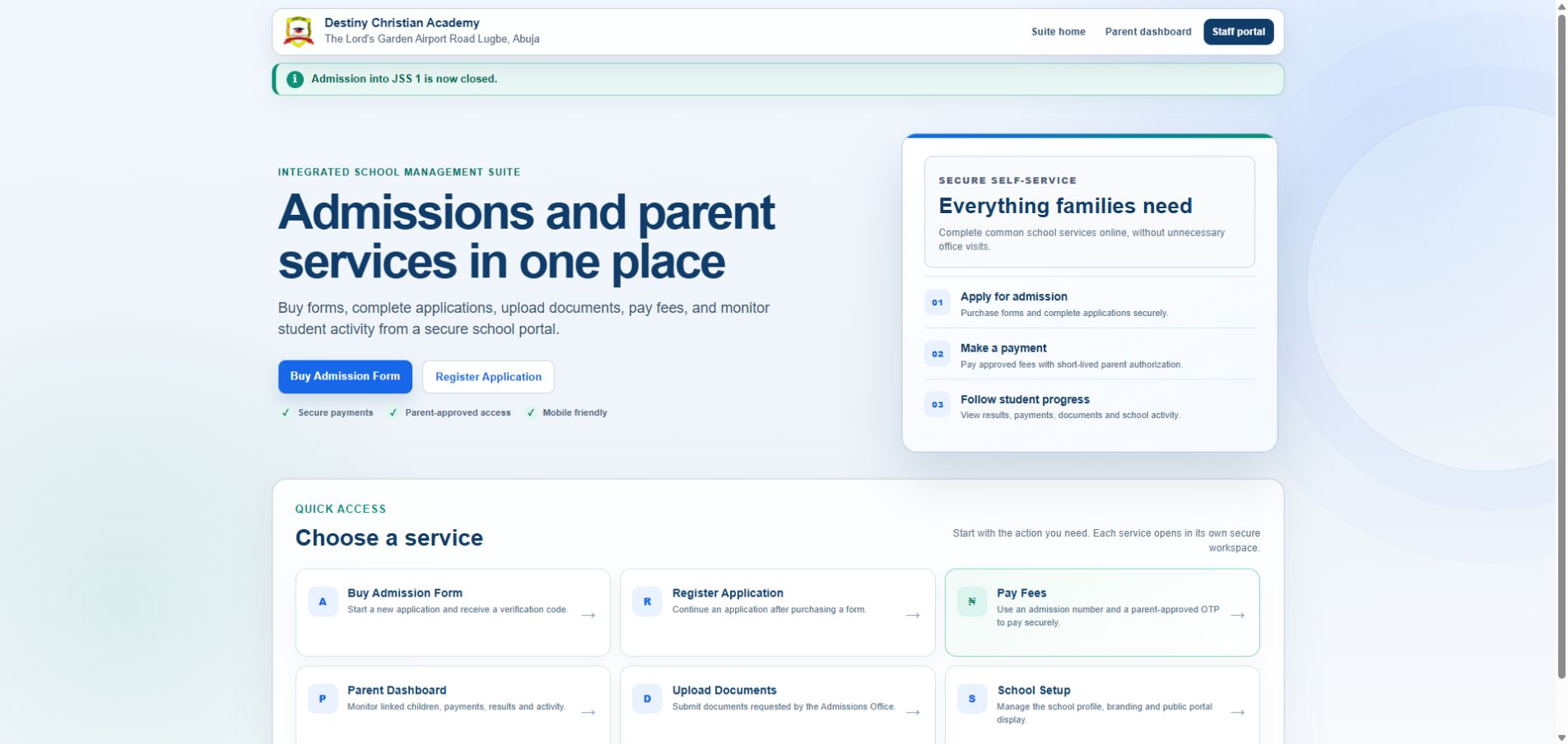Click the Naira icon on Pay Fees card
Viewport: 1568px width, 744px height.
(x=972, y=602)
